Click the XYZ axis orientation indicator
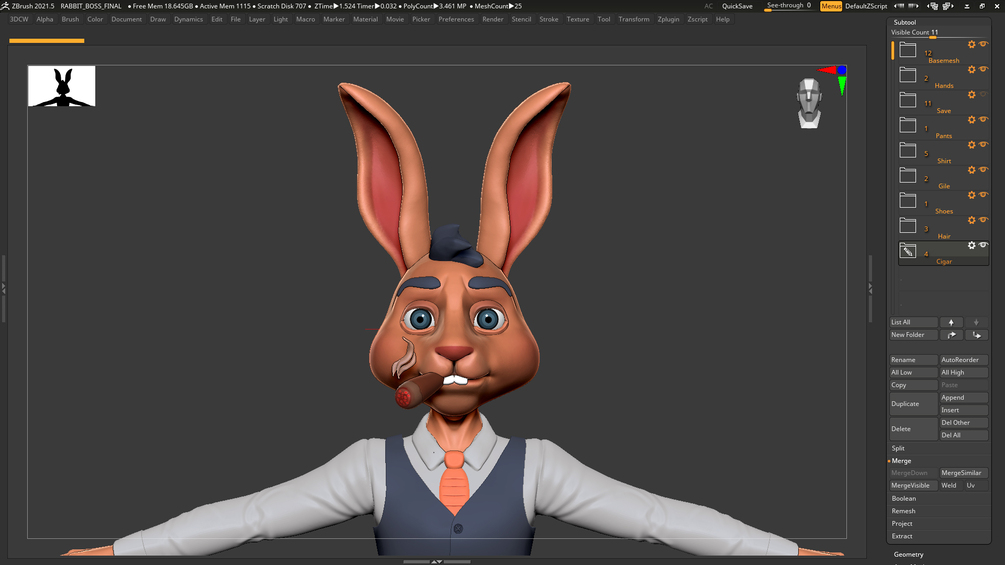 pyautogui.click(x=835, y=78)
